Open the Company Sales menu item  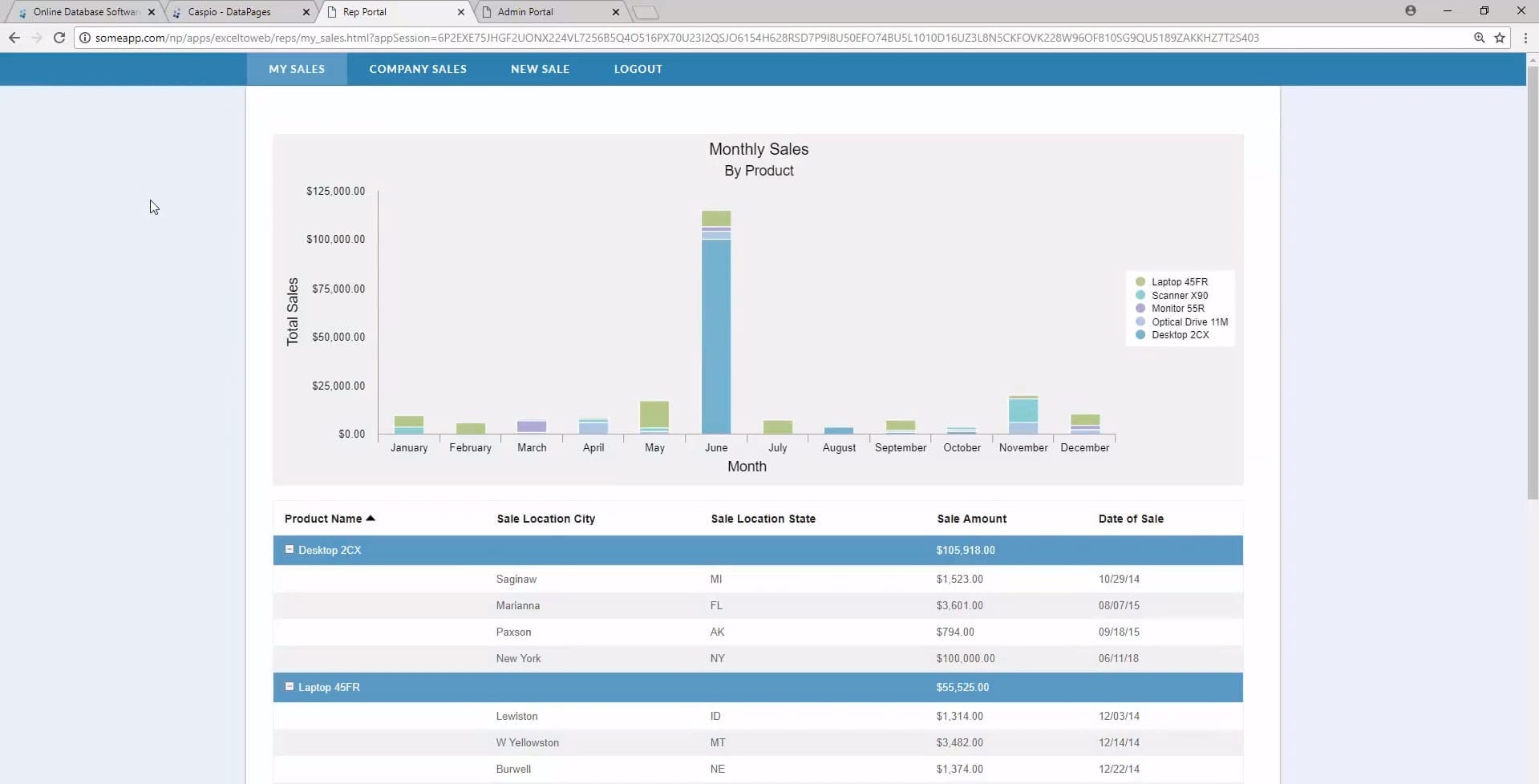point(418,69)
